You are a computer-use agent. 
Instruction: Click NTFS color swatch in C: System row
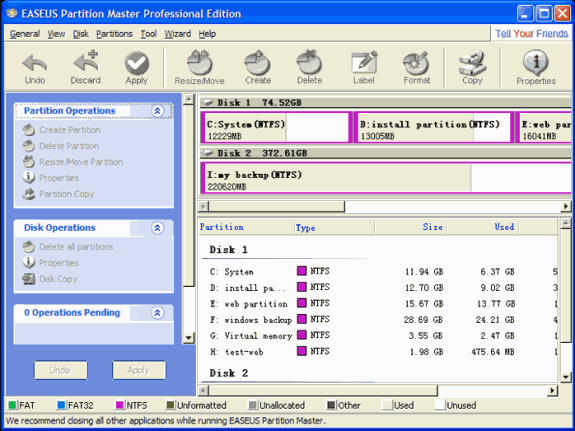tap(302, 271)
